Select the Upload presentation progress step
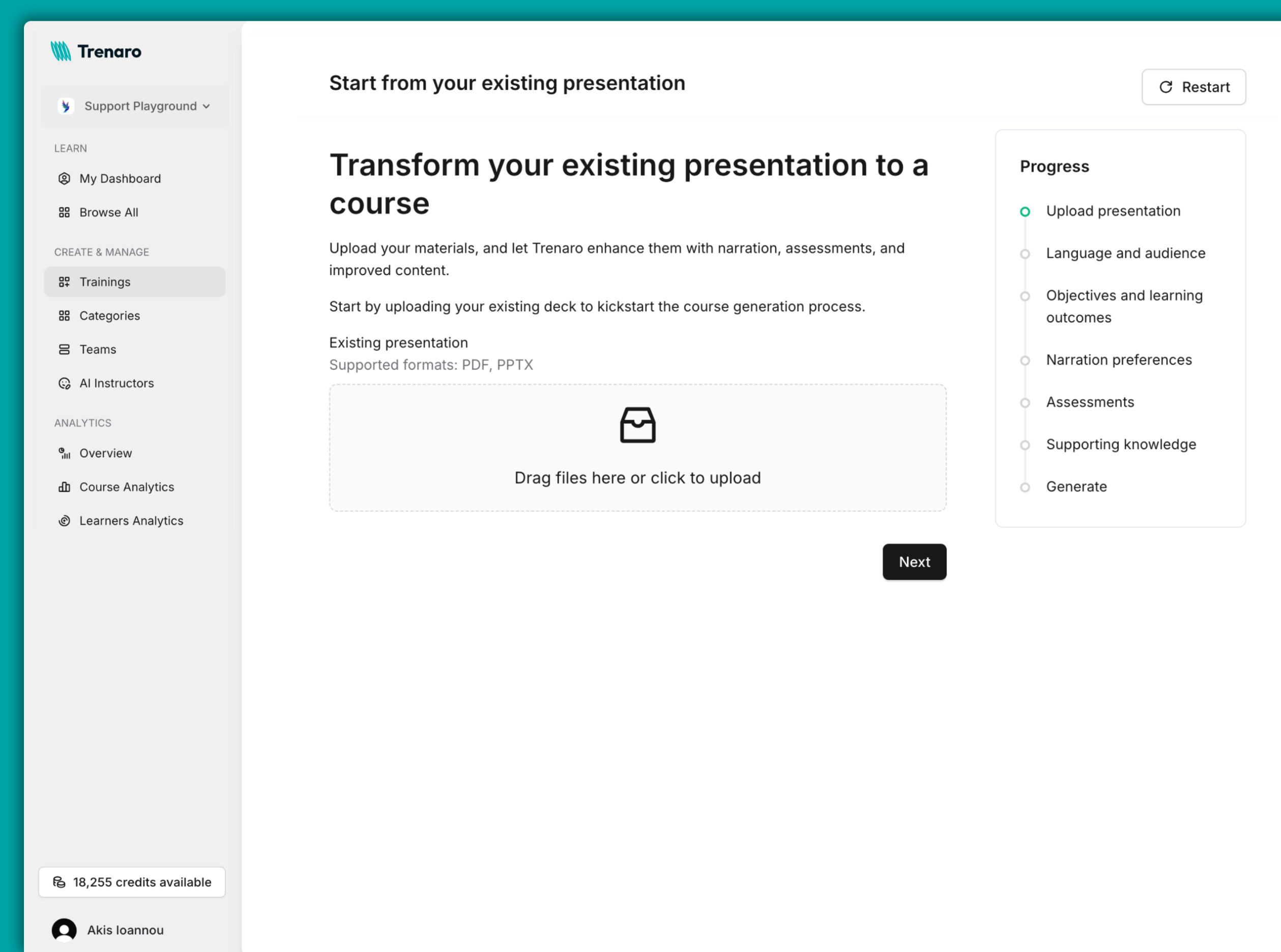1281x952 pixels. 1113,211
